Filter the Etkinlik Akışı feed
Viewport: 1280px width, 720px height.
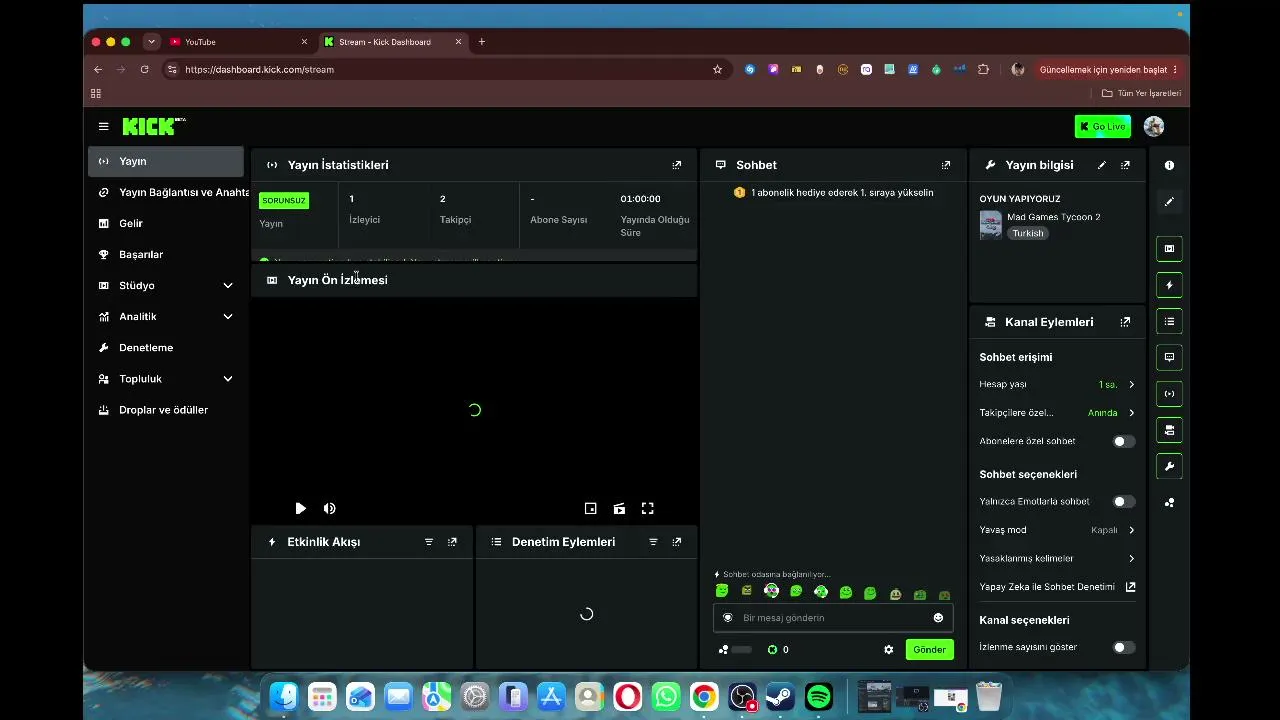[429, 542]
